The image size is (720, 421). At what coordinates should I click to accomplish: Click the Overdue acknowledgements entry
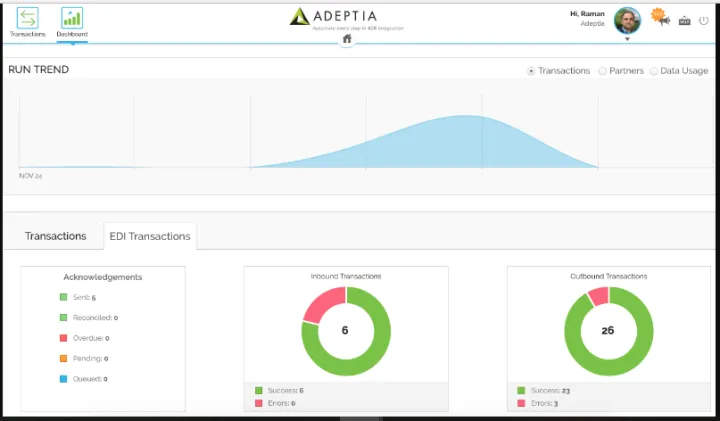(88, 338)
